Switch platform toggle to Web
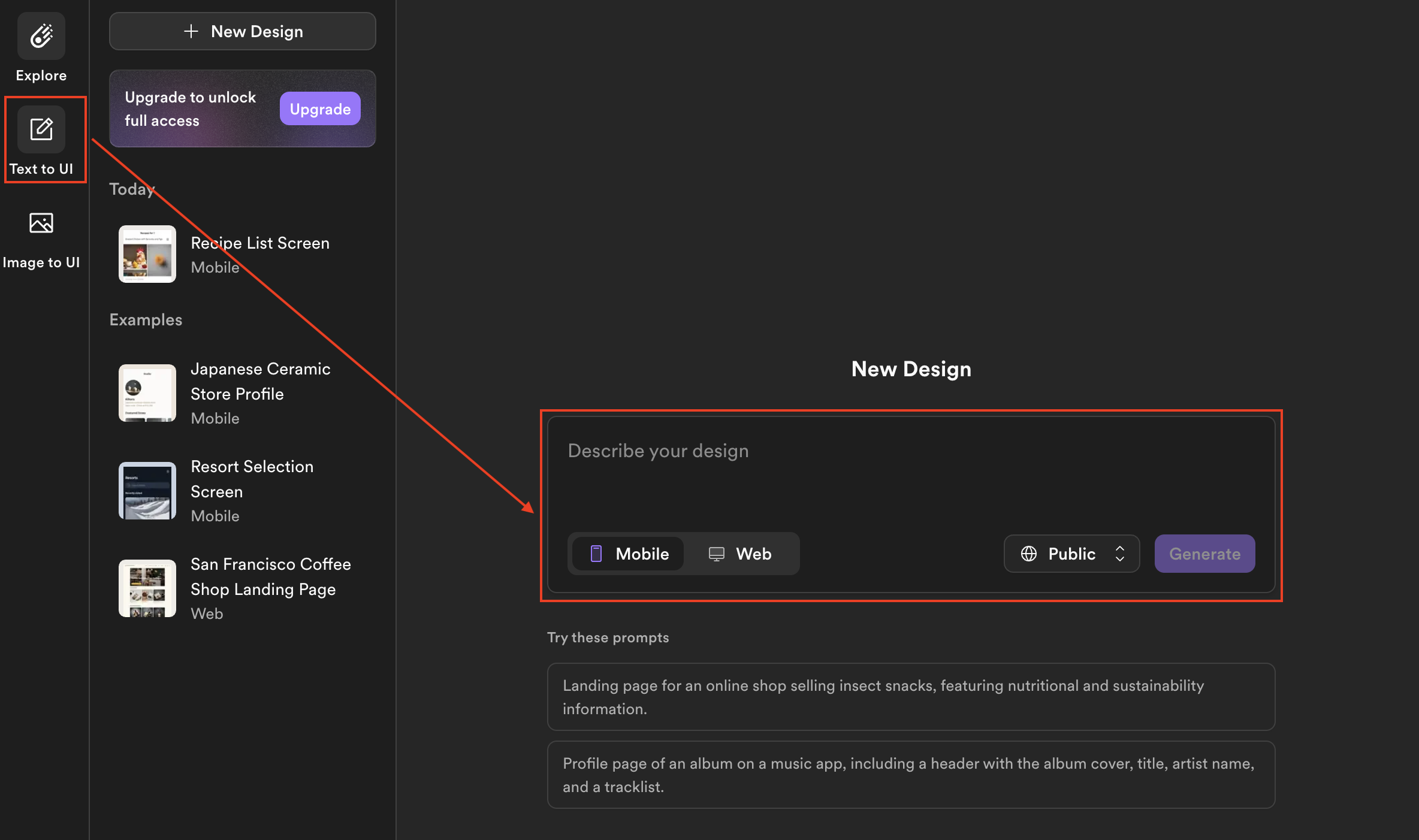The image size is (1419, 840). pyautogui.click(x=741, y=554)
